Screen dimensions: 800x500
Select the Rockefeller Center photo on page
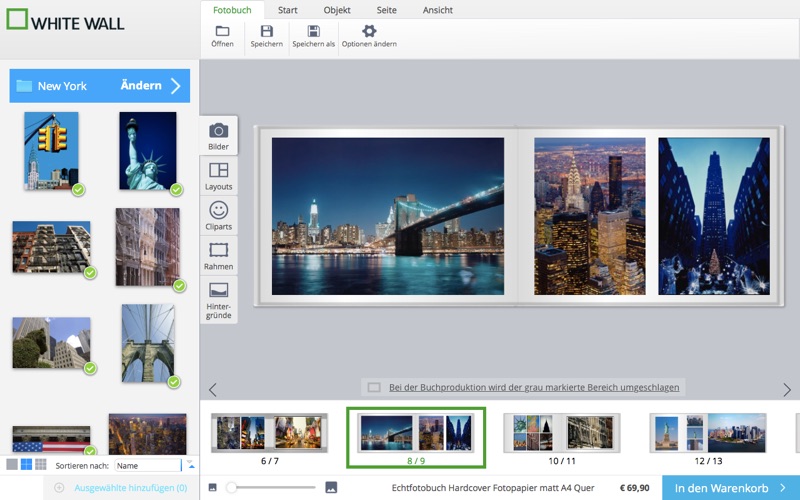point(714,216)
